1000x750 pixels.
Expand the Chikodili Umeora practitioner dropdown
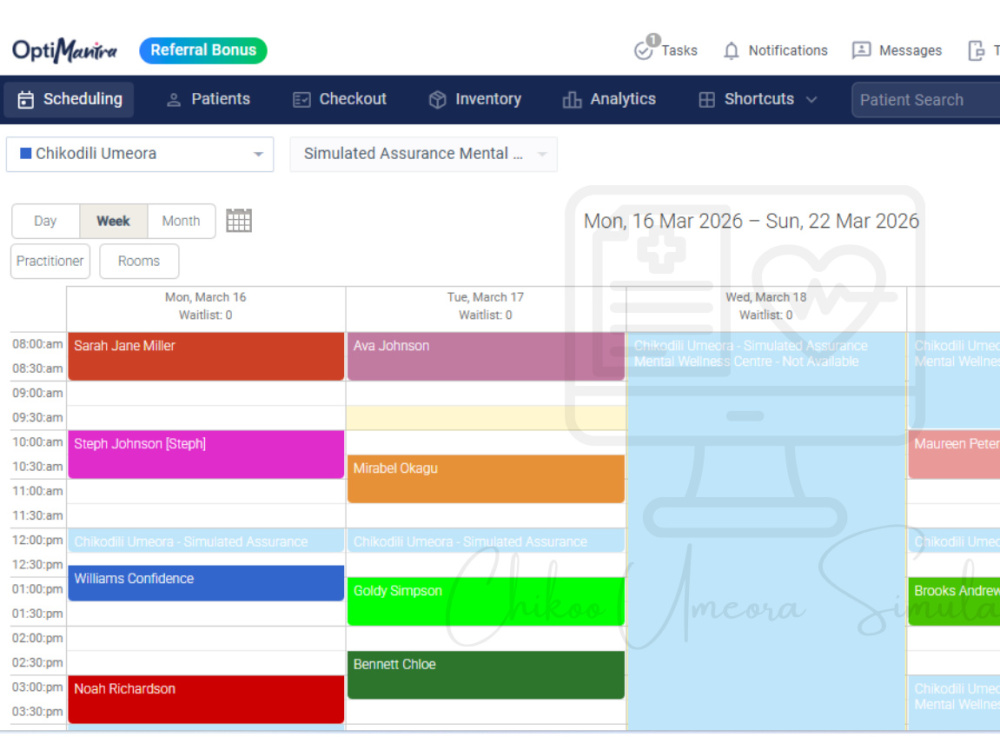tap(258, 154)
